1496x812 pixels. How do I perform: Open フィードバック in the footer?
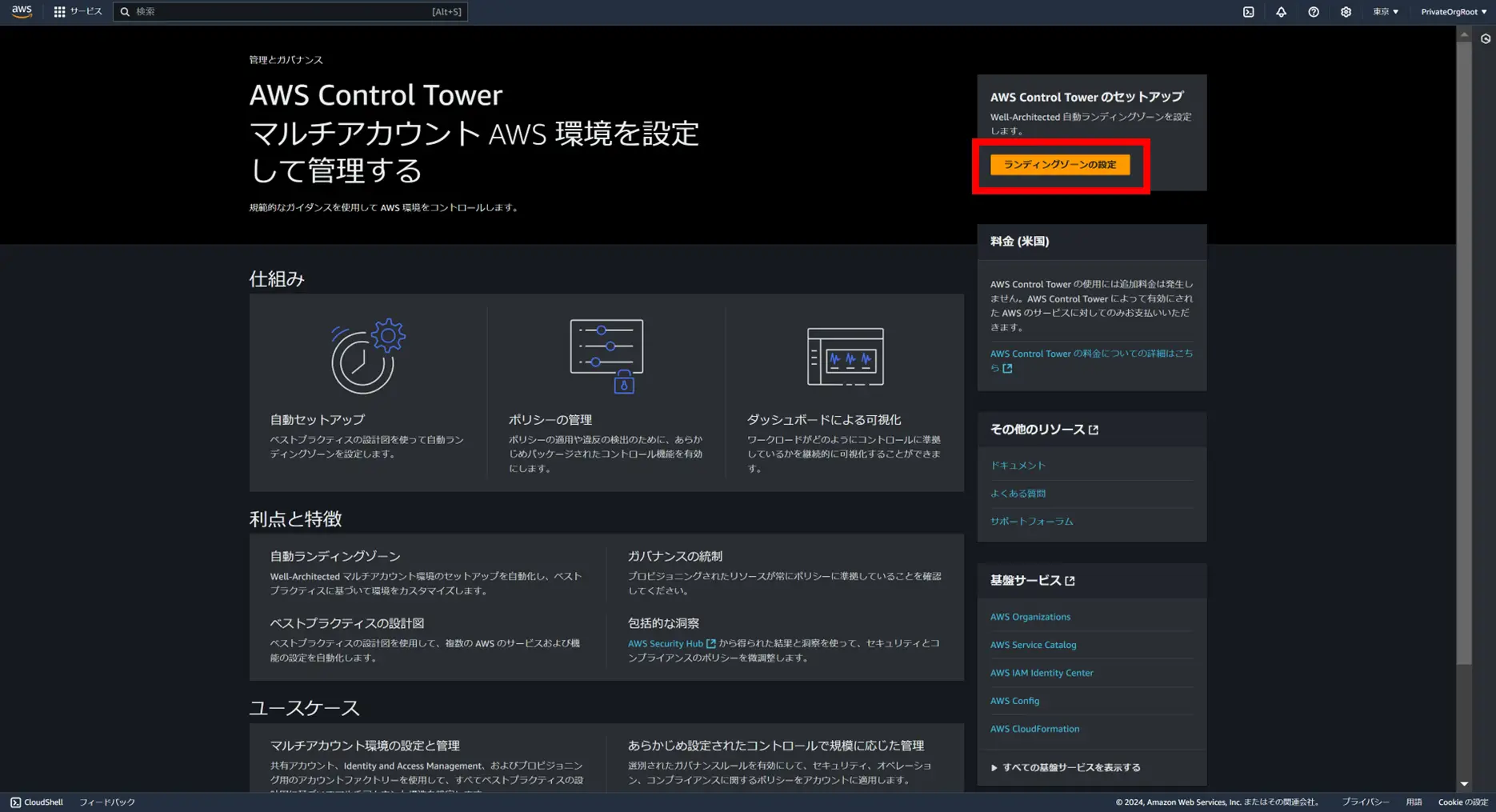107,802
